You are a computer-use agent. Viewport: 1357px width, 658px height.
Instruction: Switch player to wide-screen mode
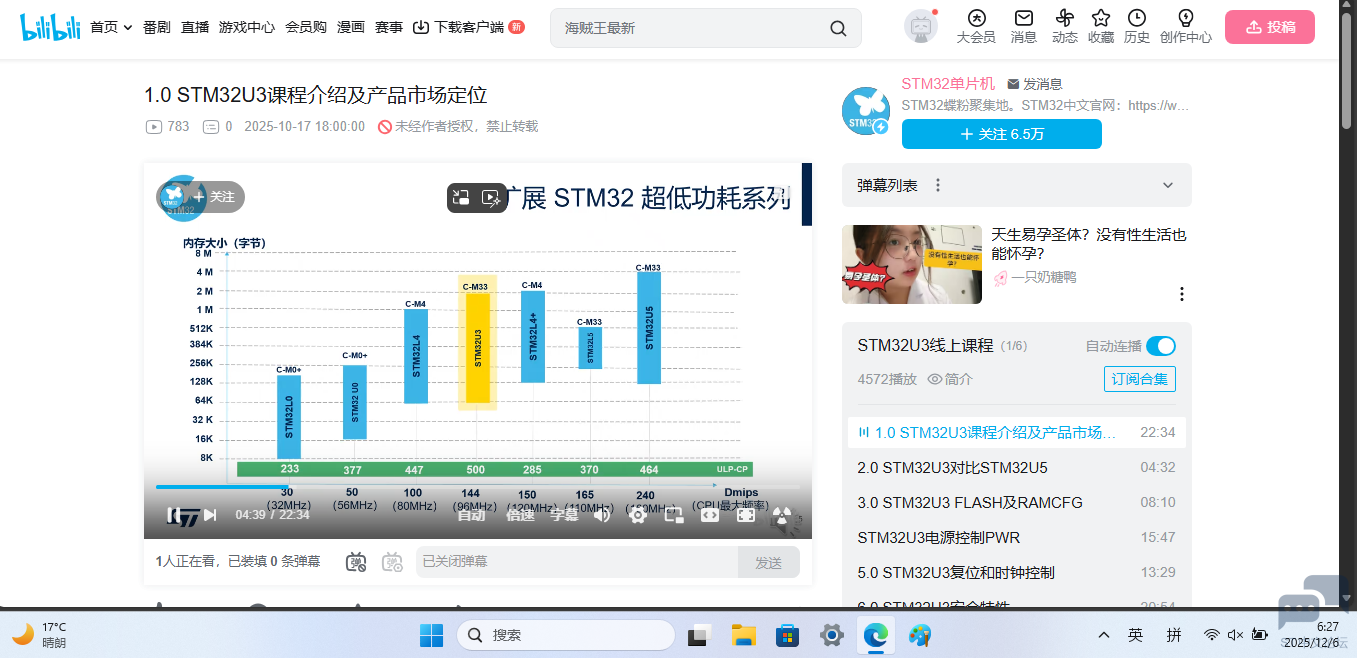pos(709,515)
